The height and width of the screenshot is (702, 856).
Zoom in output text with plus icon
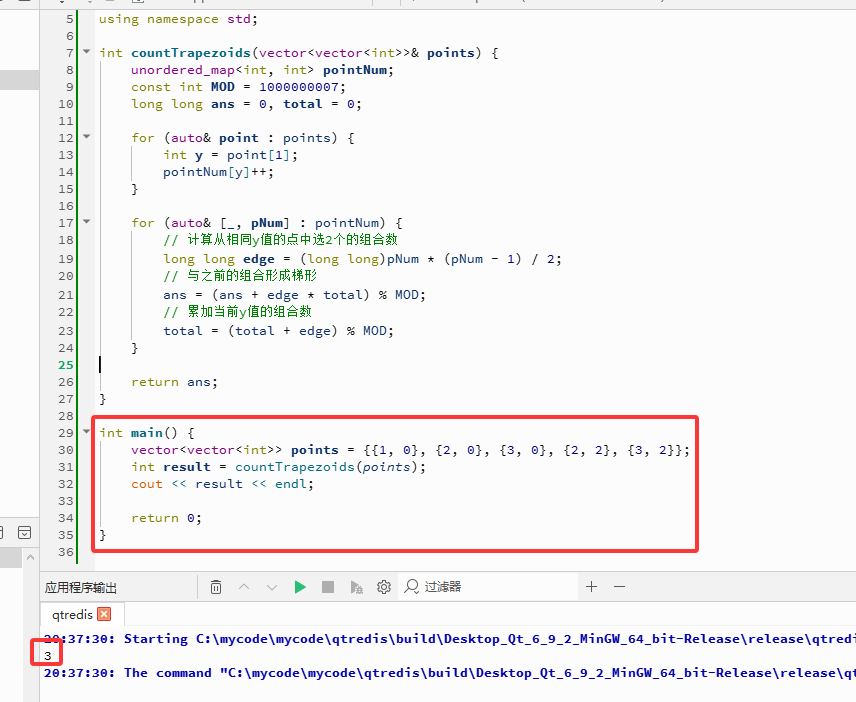click(x=591, y=587)
